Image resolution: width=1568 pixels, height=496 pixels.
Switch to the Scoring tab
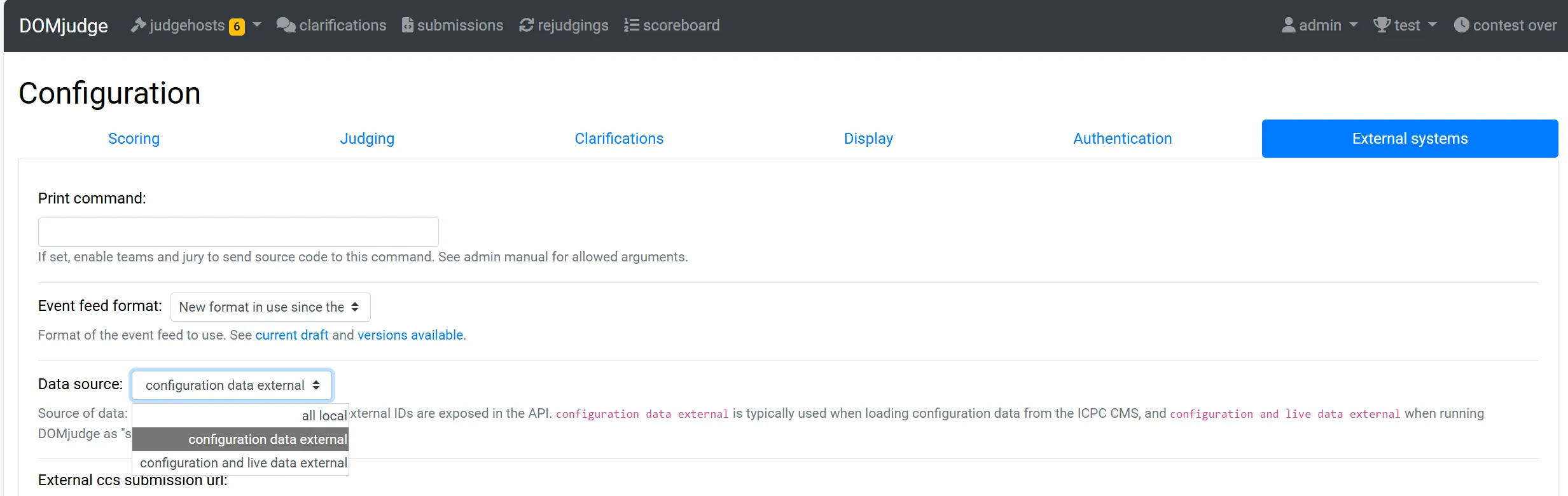click(x=134, y=139)
